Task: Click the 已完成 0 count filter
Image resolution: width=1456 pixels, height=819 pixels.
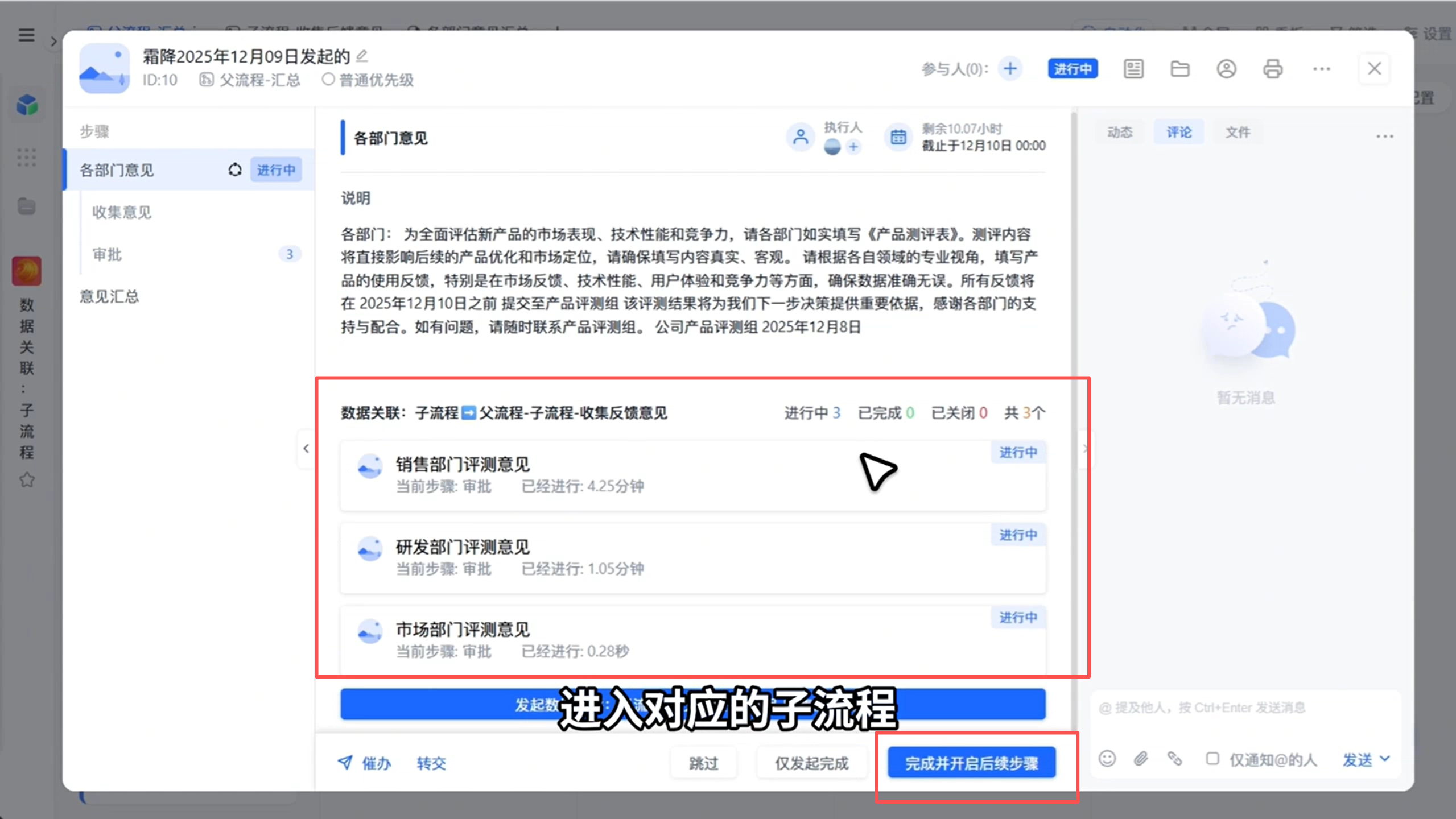Action: click(886, 412)
